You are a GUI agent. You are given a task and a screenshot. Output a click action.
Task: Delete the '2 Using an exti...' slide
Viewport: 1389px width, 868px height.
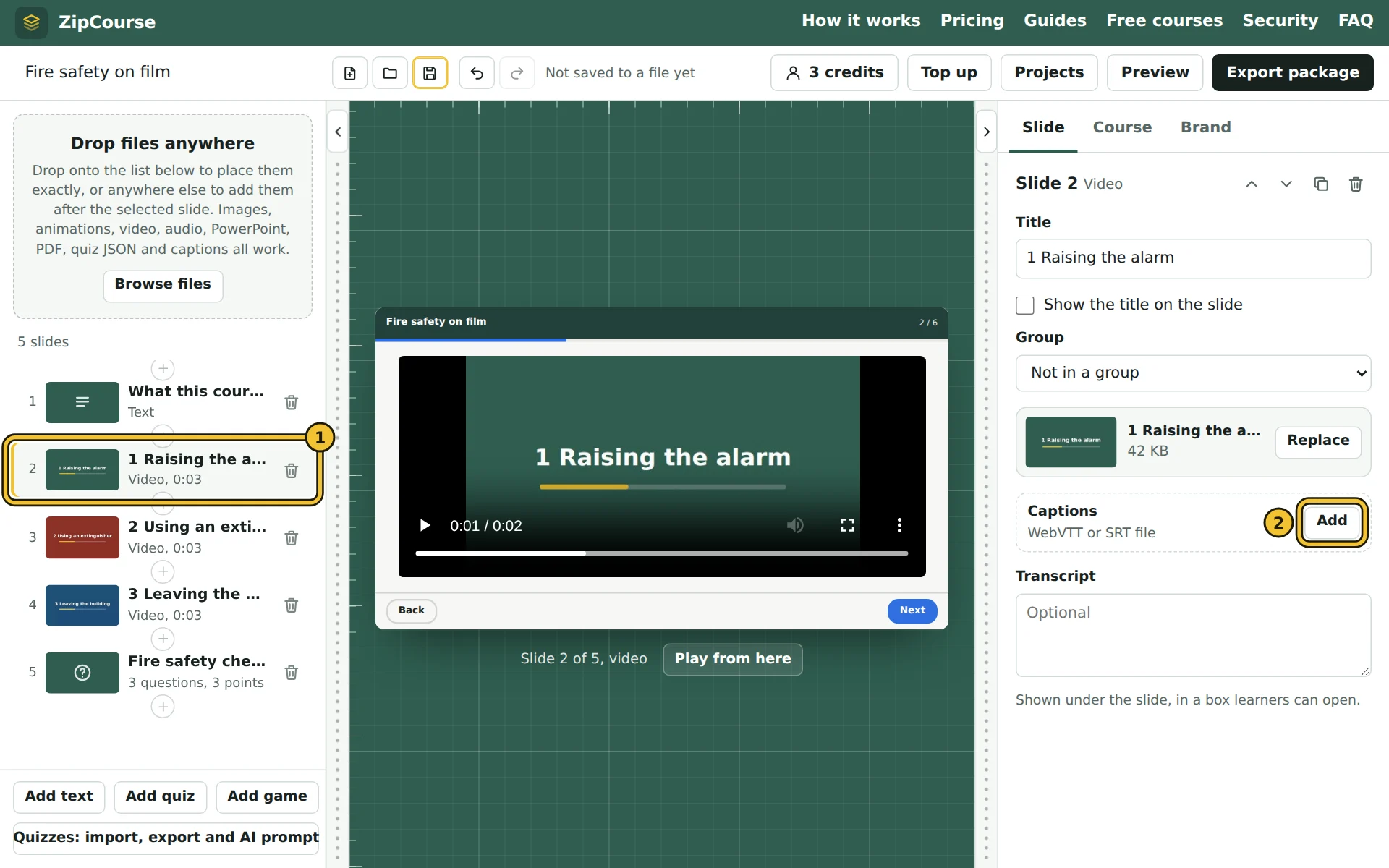292,538
